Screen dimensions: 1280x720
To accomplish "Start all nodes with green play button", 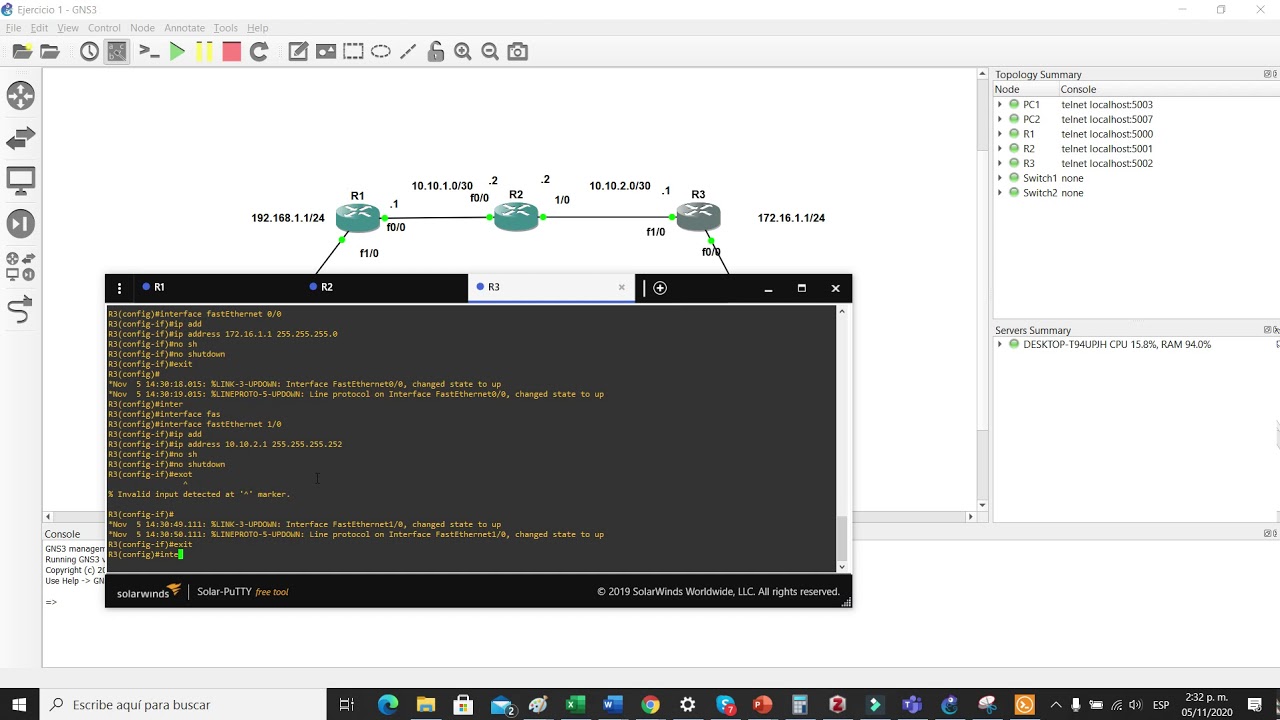I will click(177, 52).
